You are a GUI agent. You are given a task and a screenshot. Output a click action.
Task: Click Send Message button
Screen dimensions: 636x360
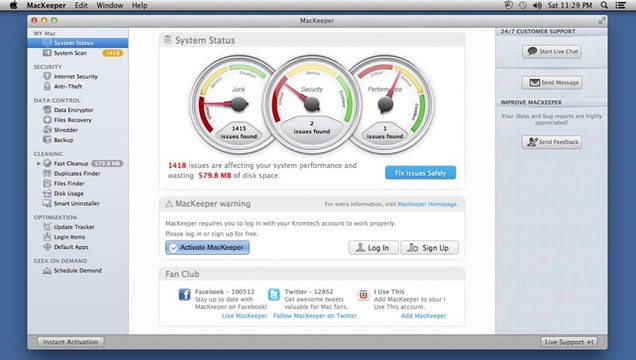pos(552,83)
